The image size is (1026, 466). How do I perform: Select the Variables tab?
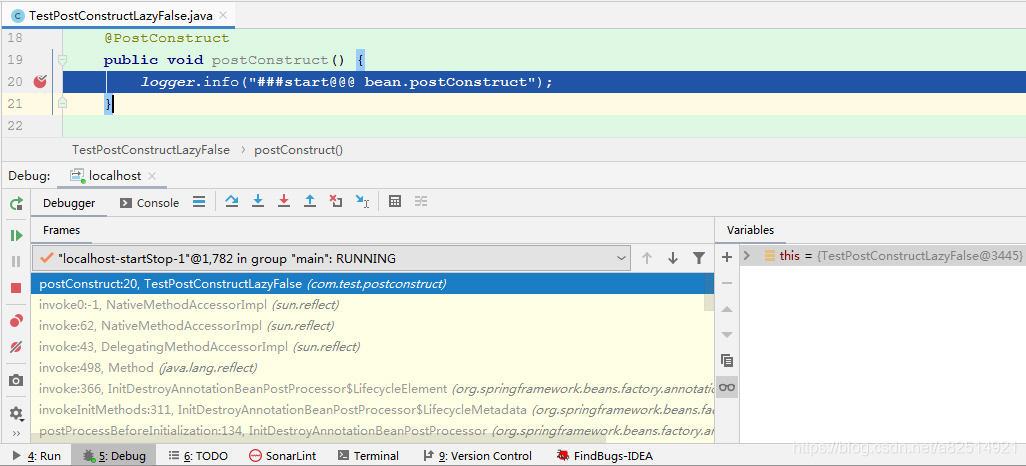point(751,230)
